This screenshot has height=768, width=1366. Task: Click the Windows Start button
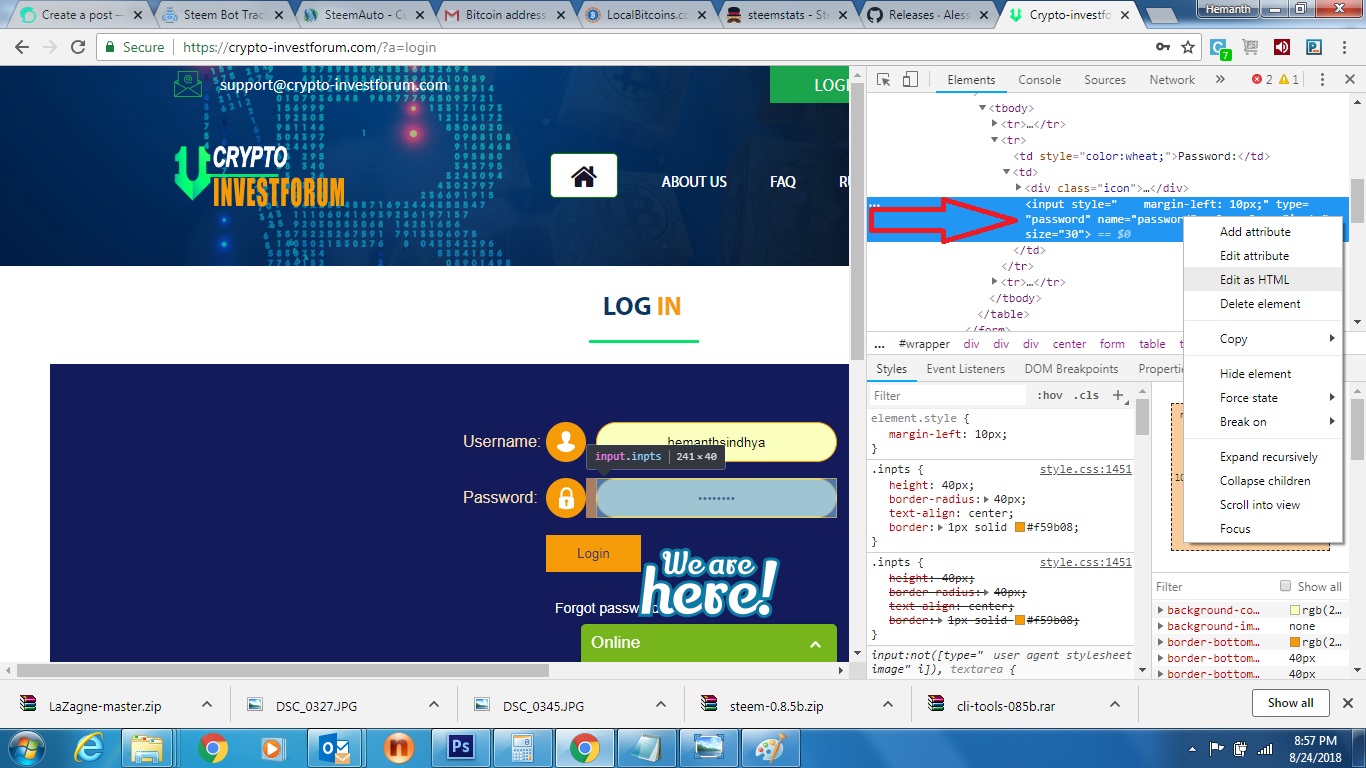(25, 747)
